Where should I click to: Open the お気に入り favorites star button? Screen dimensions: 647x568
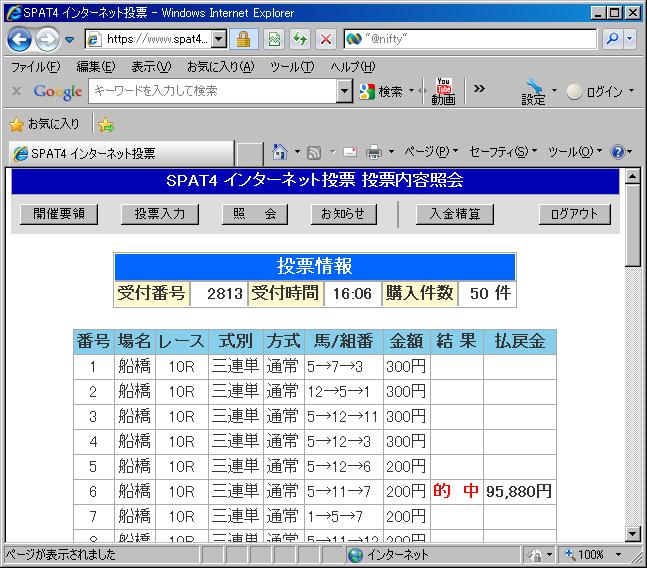pos(44,124)
